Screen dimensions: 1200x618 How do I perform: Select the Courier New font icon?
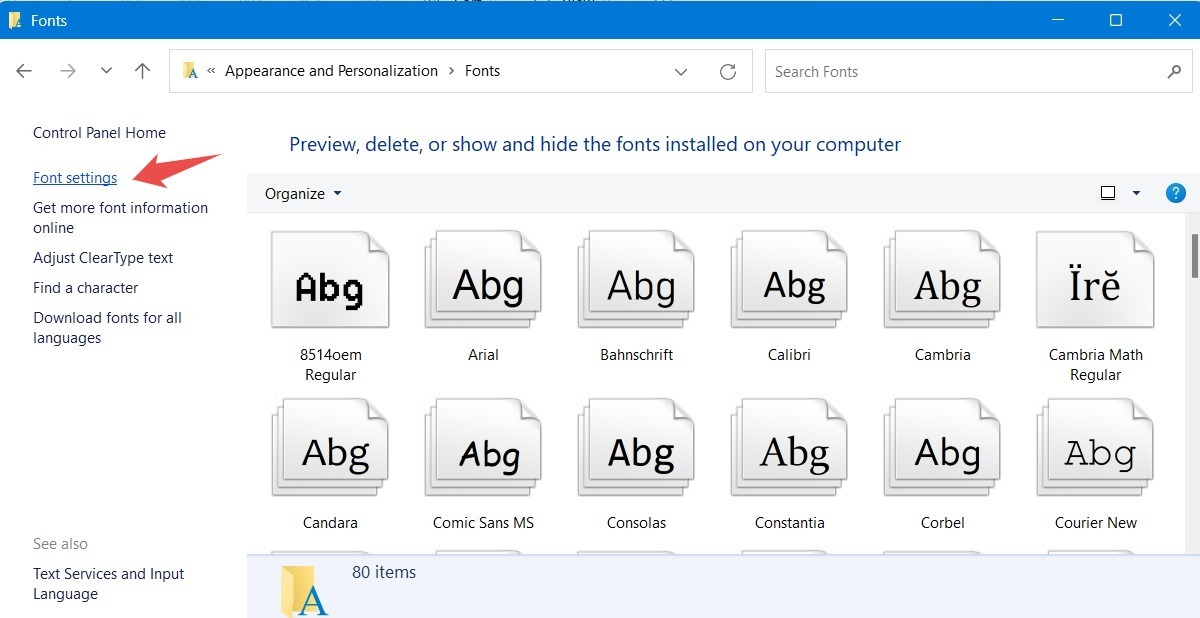tap(1094, 447)
